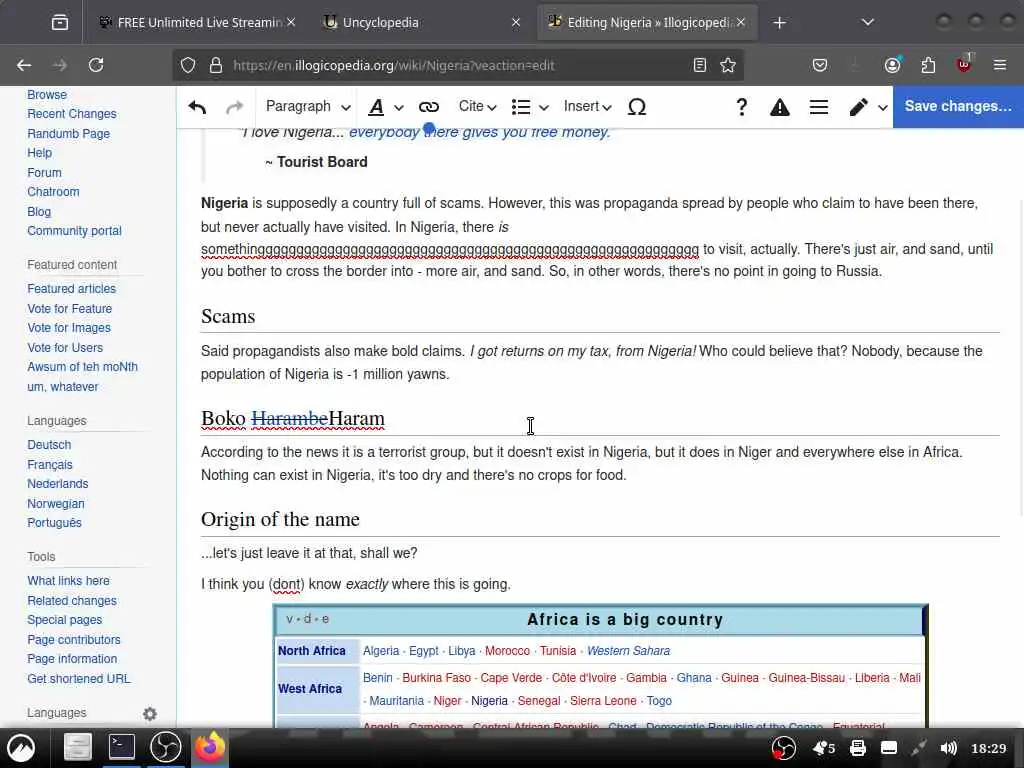The width and height of the screenshot is (1024, 768).
Task: Open What links here tool
Action: (69, 581)
